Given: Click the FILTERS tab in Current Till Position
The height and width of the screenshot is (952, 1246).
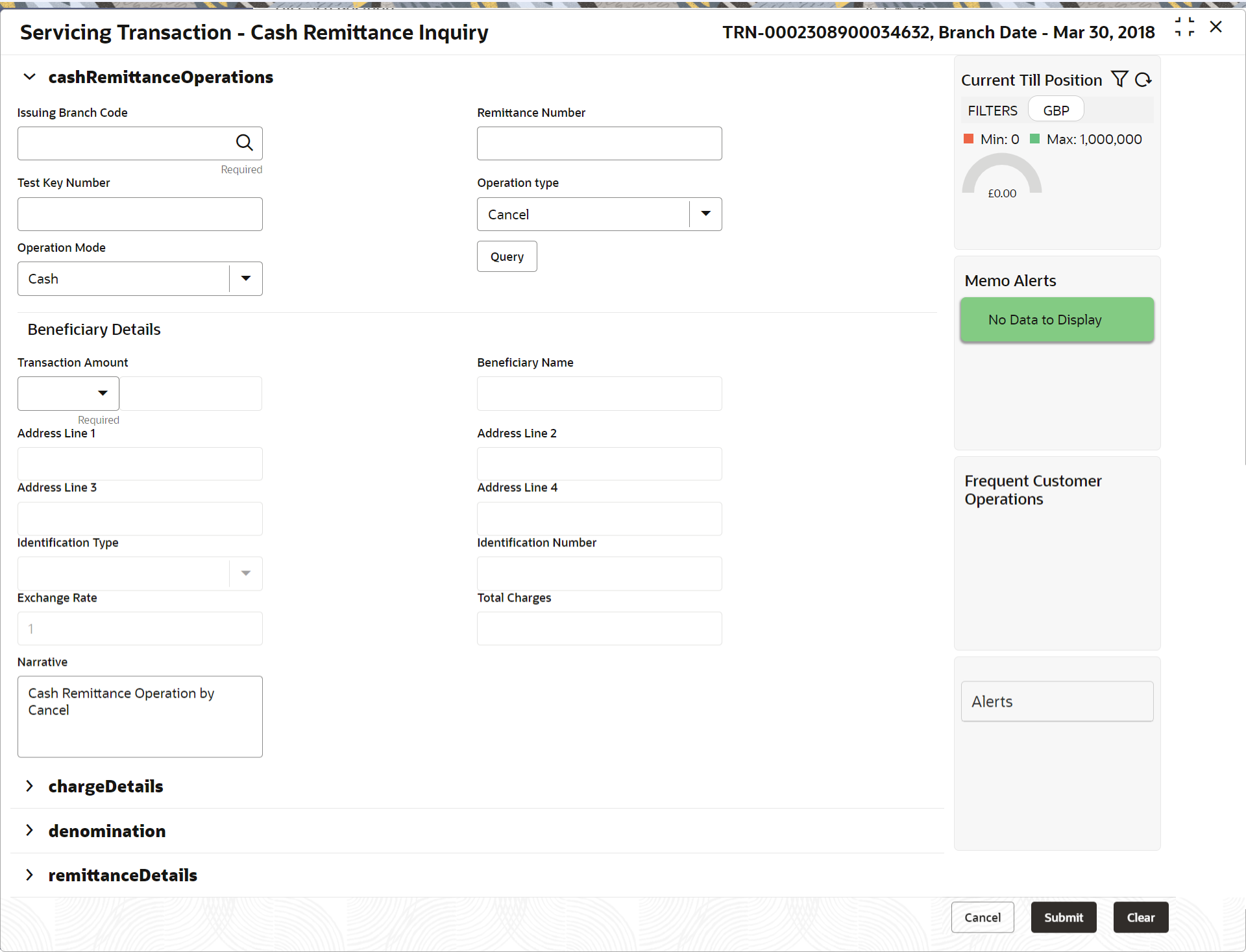Looking at the screenshot, I should pyautogui.click(x=993, y=110).
